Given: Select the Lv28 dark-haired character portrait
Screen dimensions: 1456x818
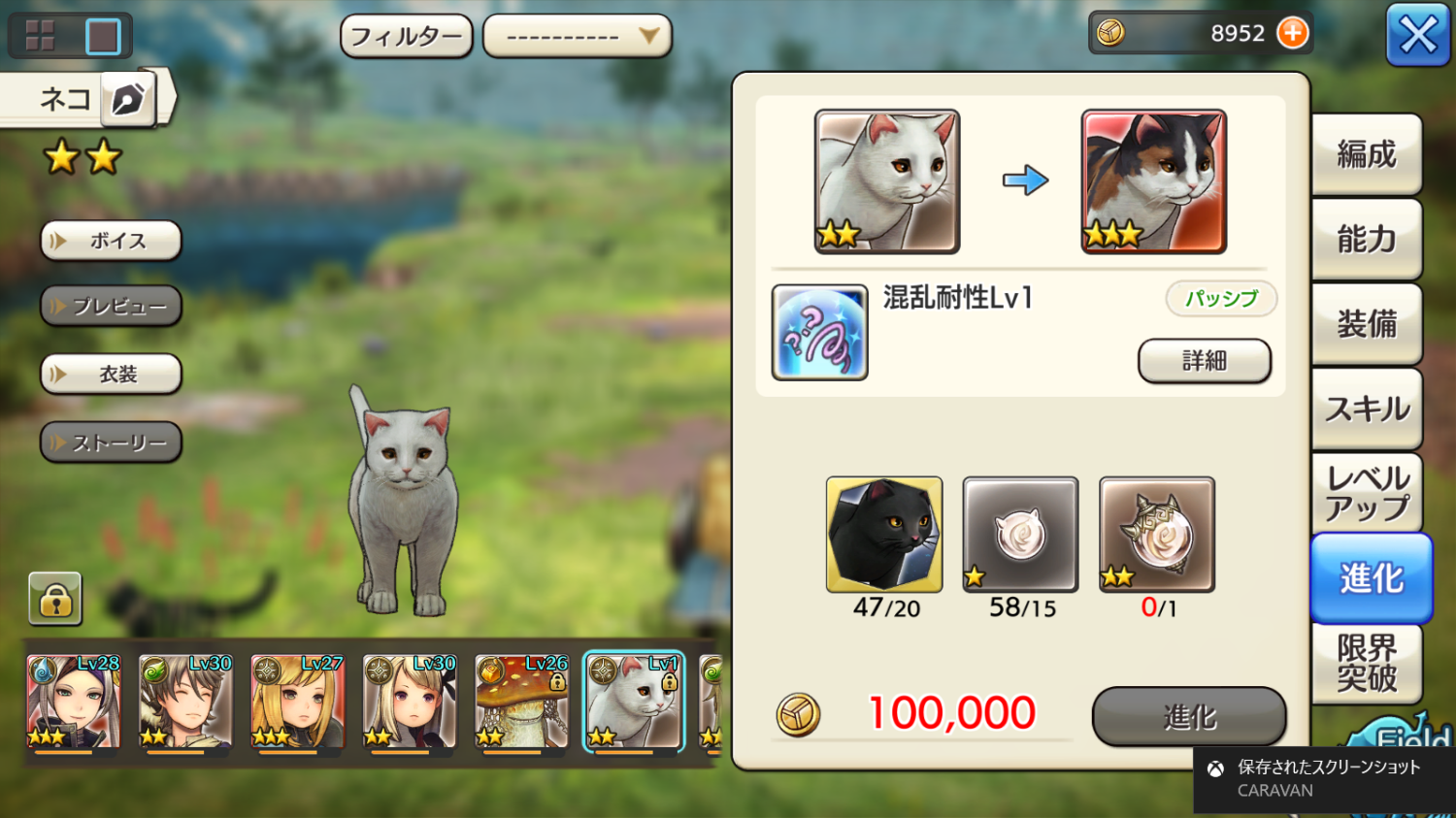Looking at the screenshot, I should [74, 703].
